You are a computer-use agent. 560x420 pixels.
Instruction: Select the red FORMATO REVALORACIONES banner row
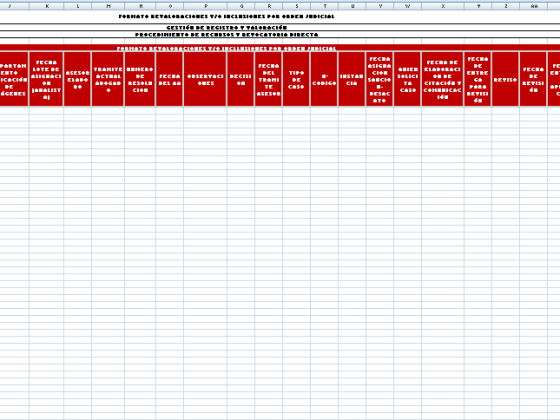click(x=280, y=48)
